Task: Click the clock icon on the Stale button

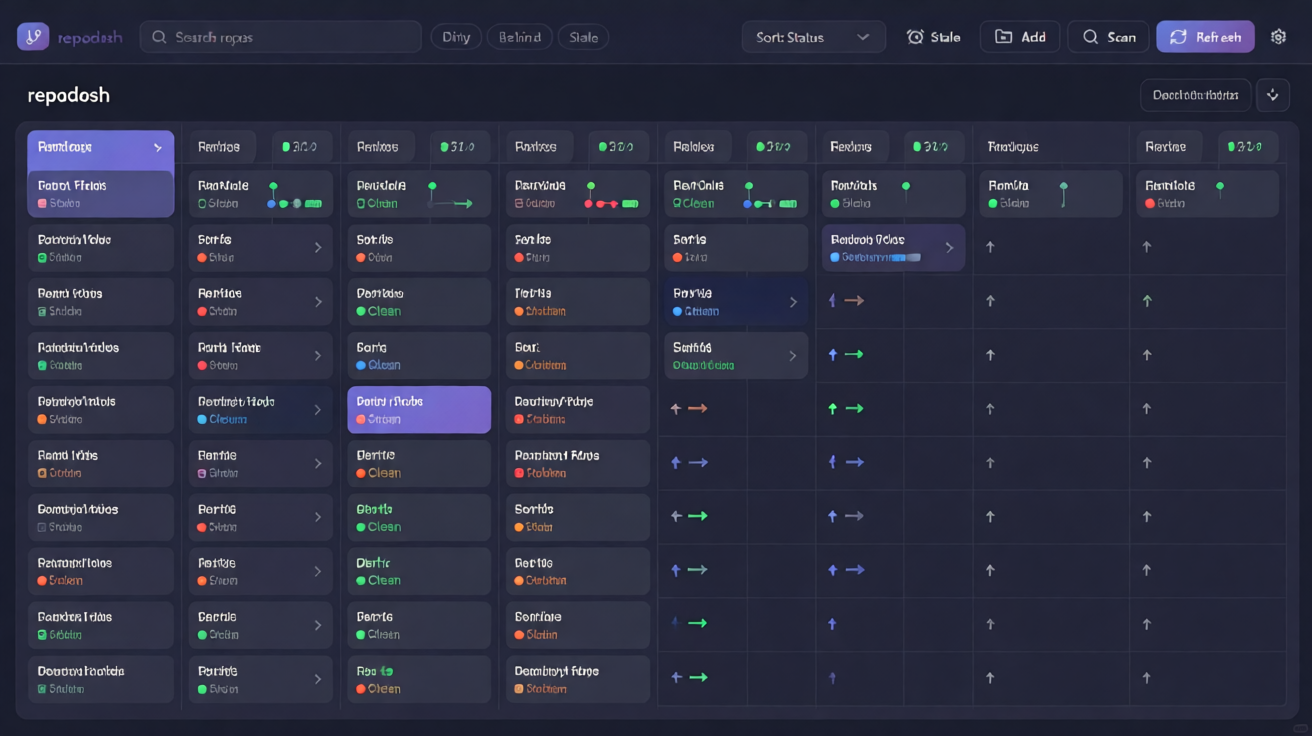Action: [x=915, y=37]
